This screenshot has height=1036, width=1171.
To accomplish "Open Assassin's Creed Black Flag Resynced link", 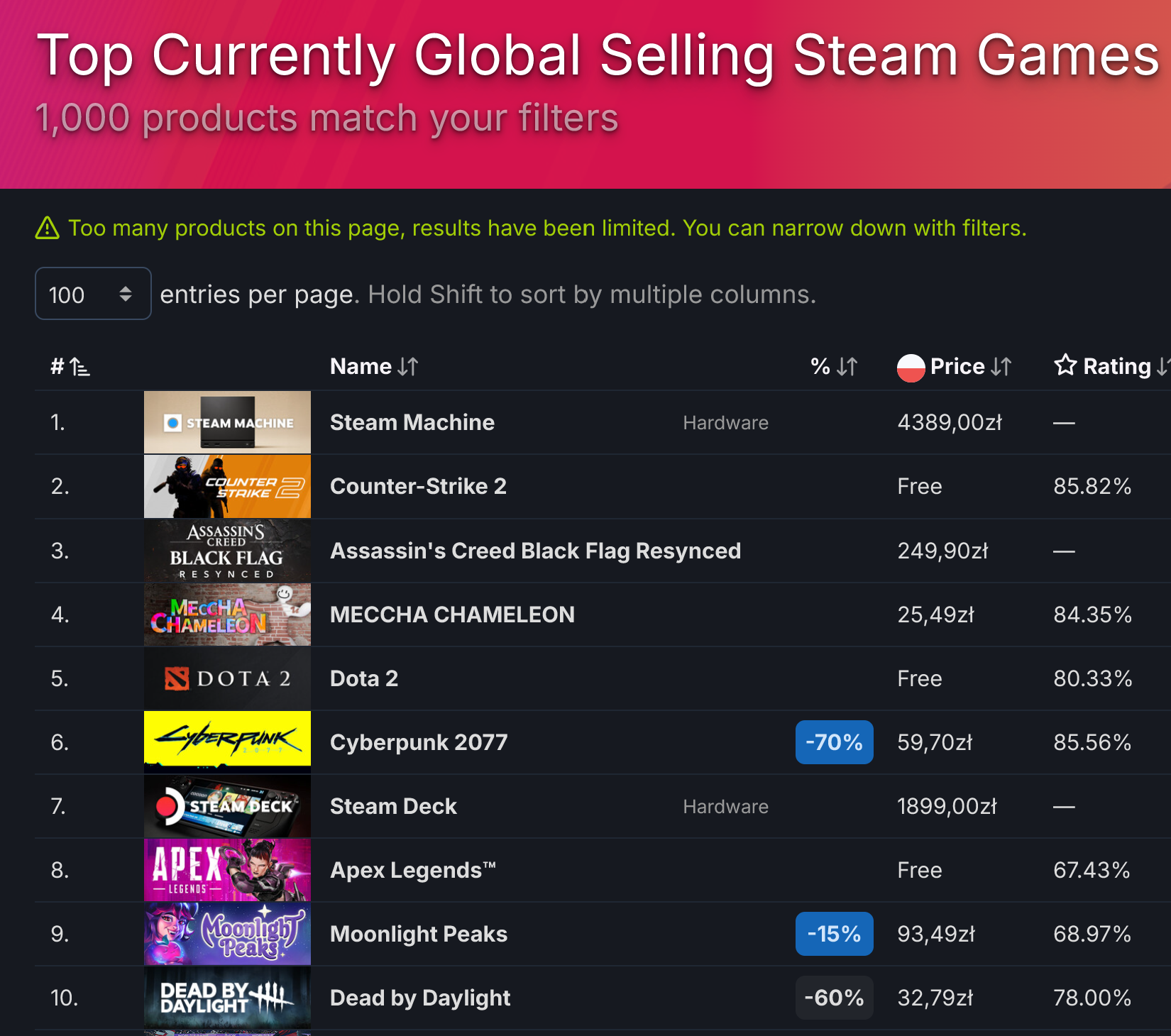I will pos(535,551).
